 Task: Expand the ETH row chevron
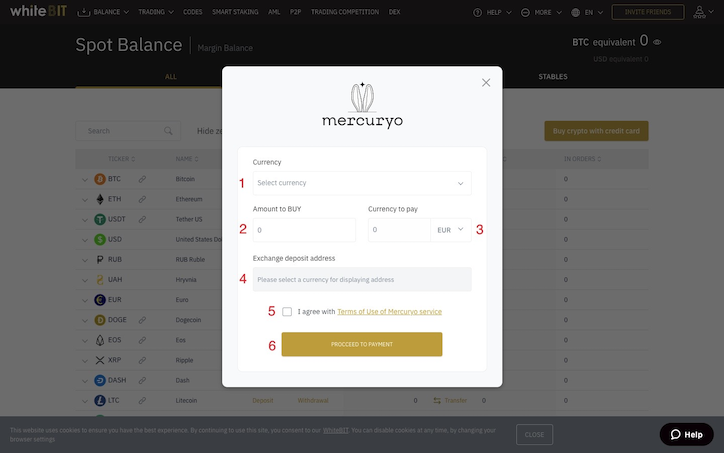(x=84, y=200)
